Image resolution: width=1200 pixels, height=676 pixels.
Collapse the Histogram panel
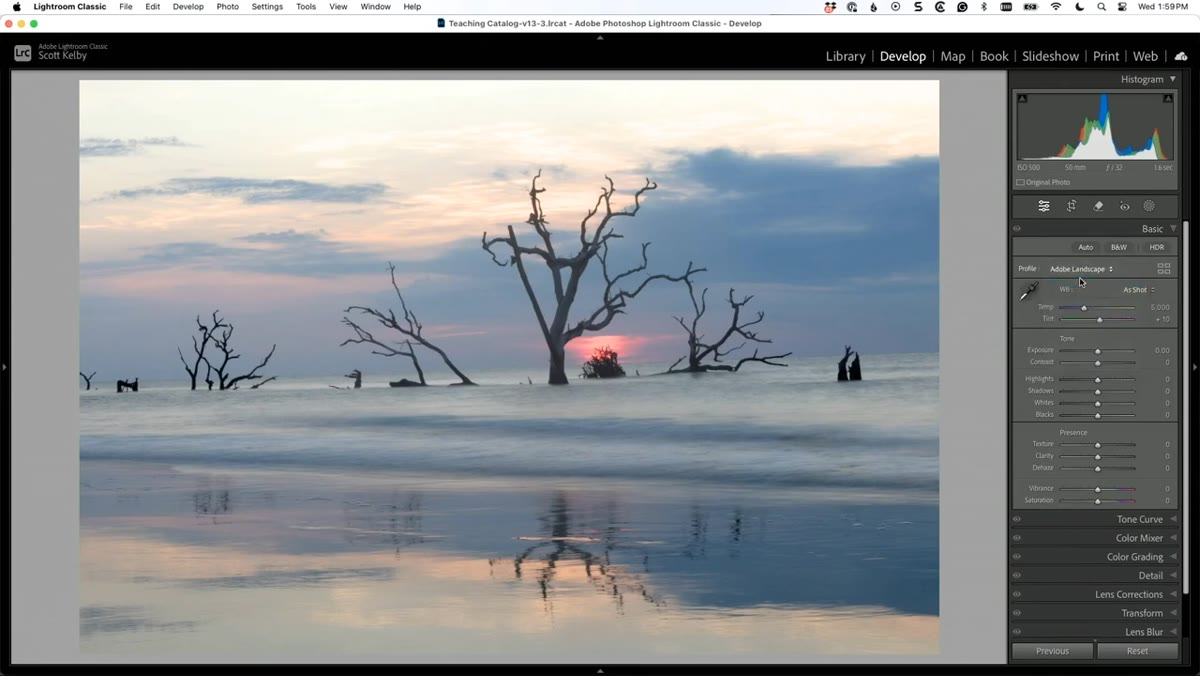(x=1173, y=79)
